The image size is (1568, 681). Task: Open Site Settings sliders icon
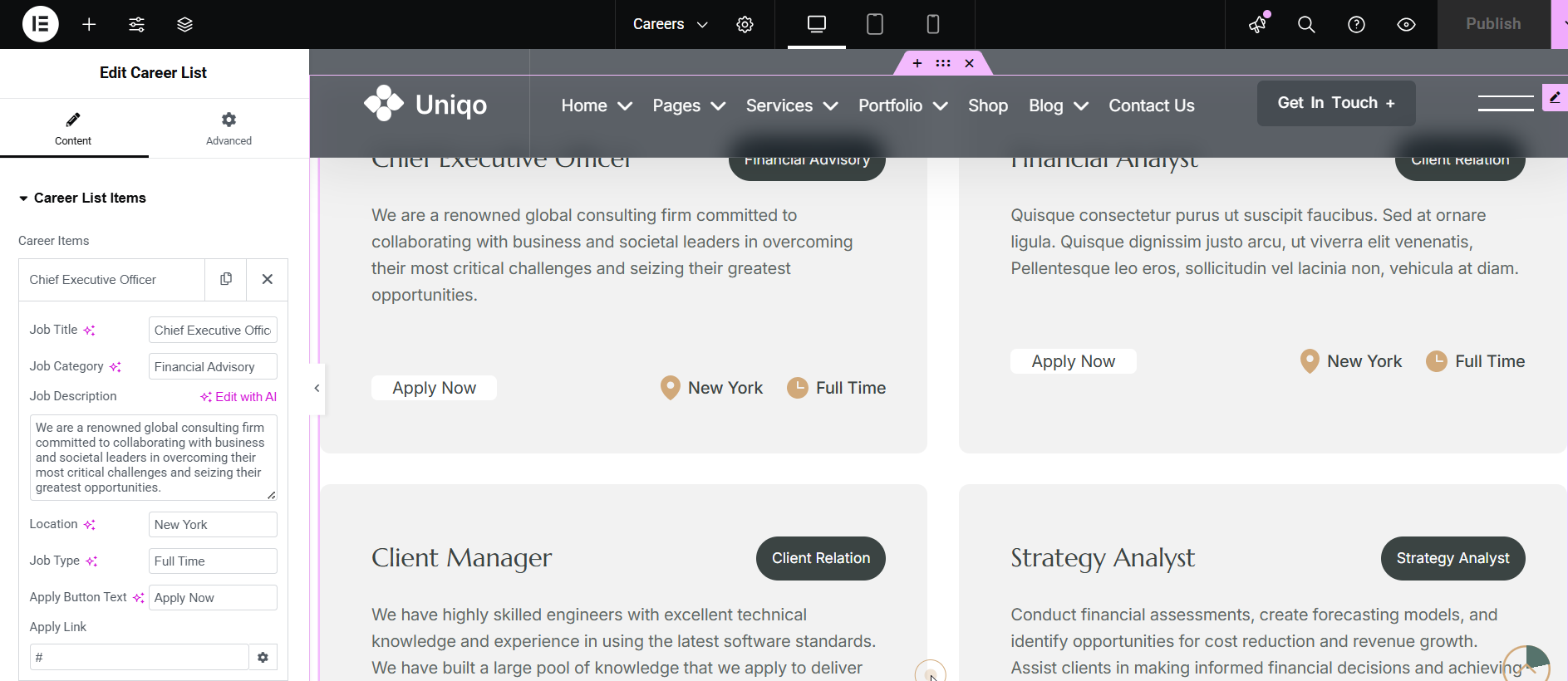[x=137, y=24]
